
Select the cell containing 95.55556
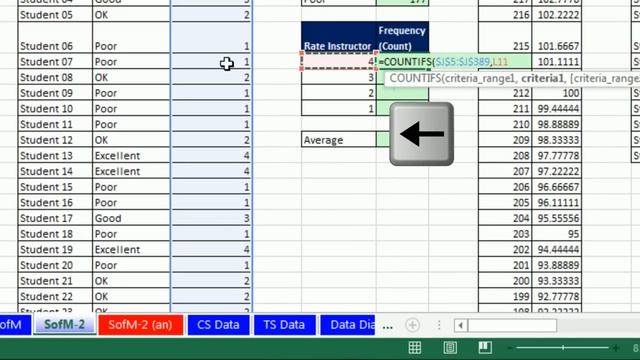click(x=557, y=218)
